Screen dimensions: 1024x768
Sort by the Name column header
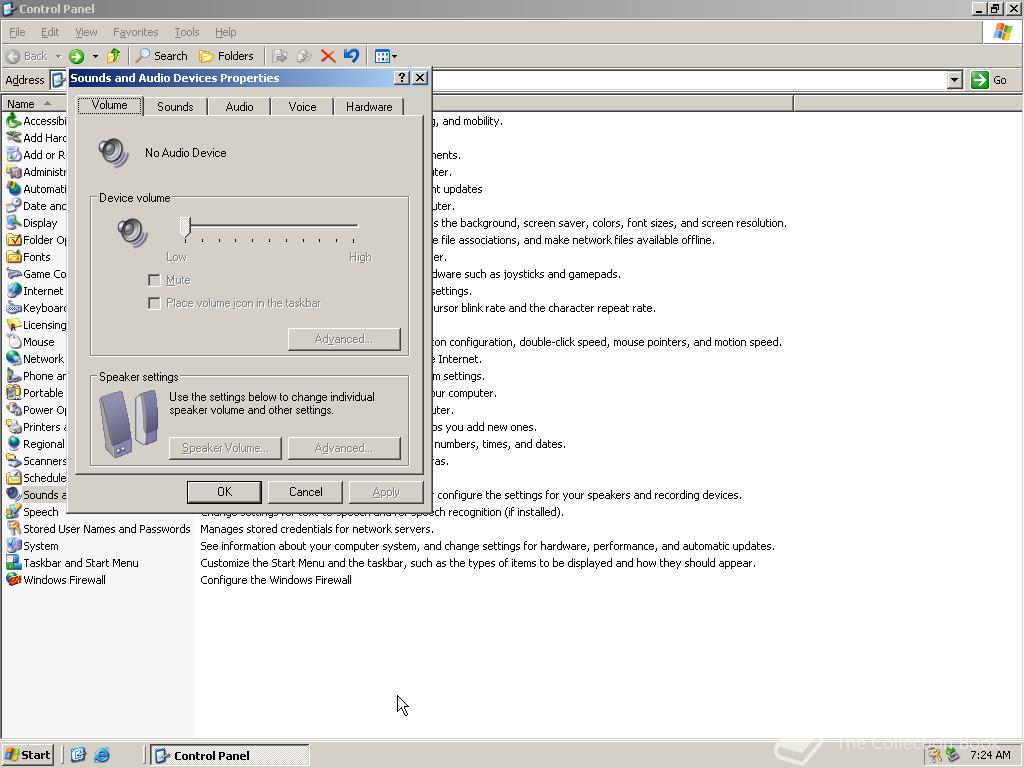coord(33,104)
